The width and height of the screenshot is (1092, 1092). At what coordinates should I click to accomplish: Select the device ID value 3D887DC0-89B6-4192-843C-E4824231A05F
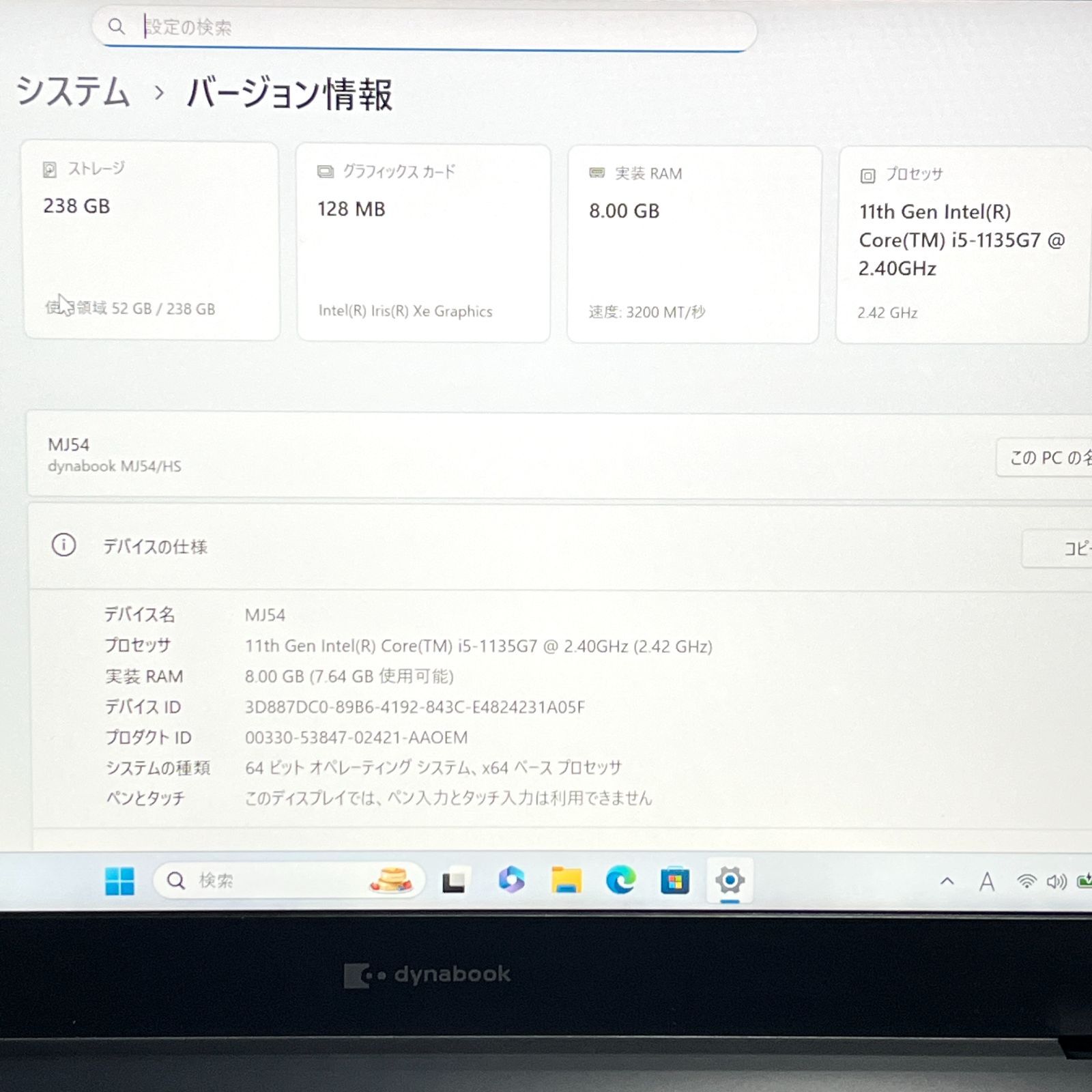click(x=415, y=707)
